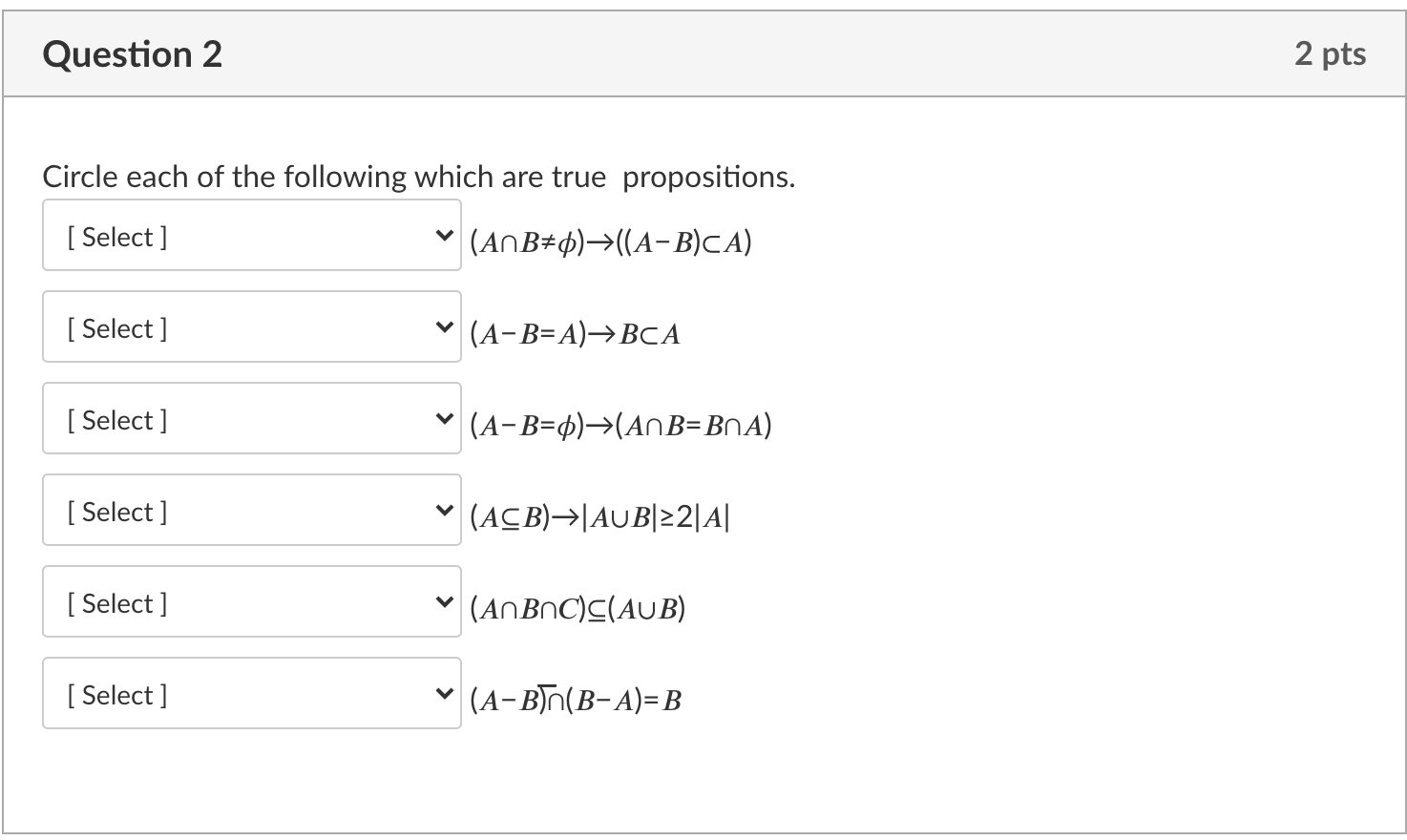Open dropdown for (A−B=φ)→(A∩B=B∩A) proposition
This screenshot has width=1407, height=840.
251,418
